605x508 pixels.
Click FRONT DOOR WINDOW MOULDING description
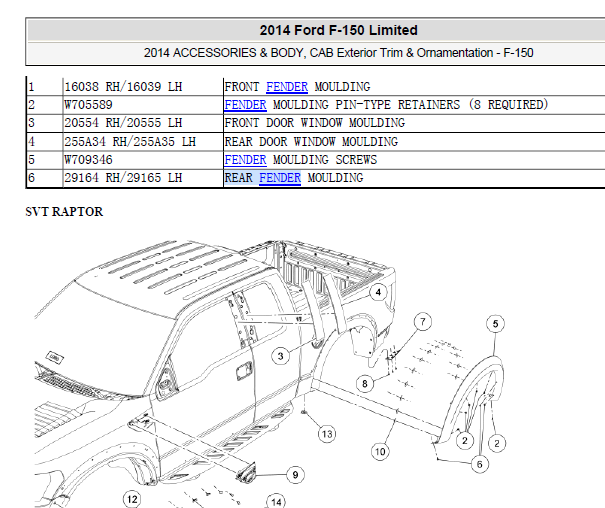click(x=314, y=123)
